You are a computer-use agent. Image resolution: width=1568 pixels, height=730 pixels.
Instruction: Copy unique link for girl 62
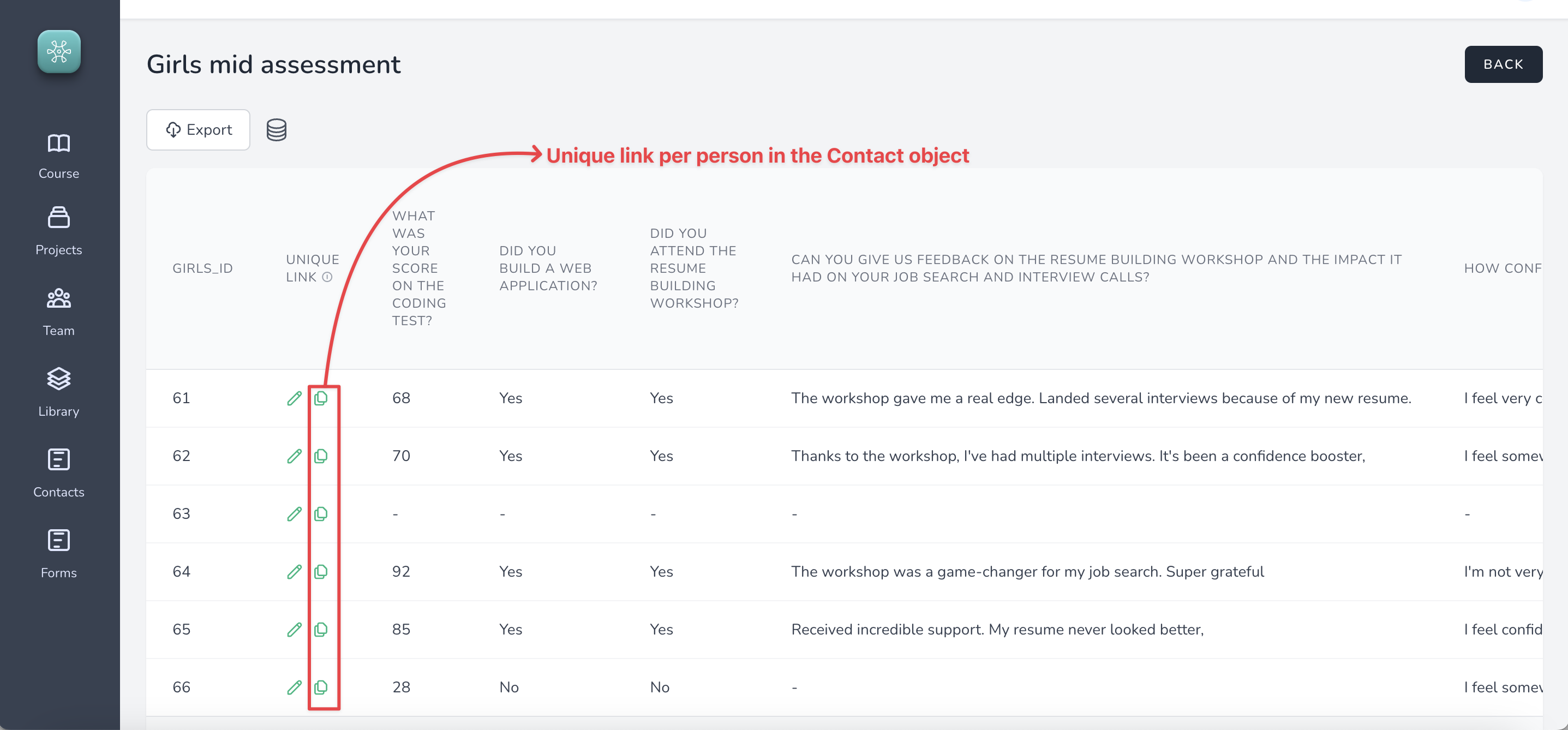point(321,456)
